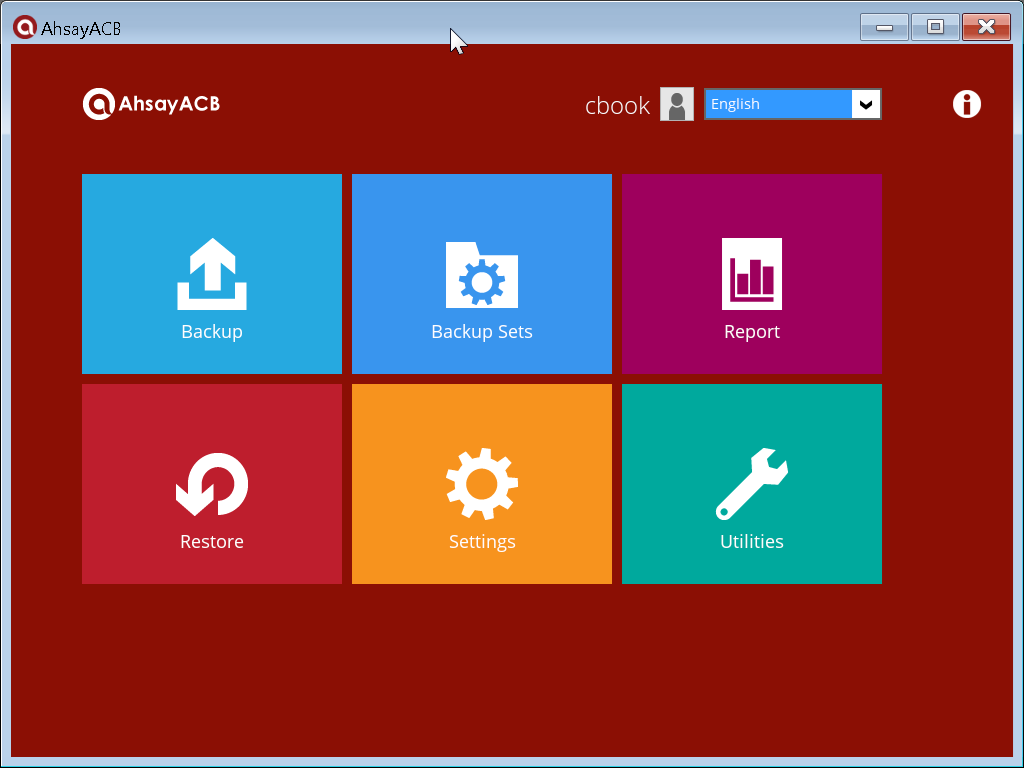Open the Backup Sets tile label
Screen dimensions: 1024x768
tap(481, 332)
